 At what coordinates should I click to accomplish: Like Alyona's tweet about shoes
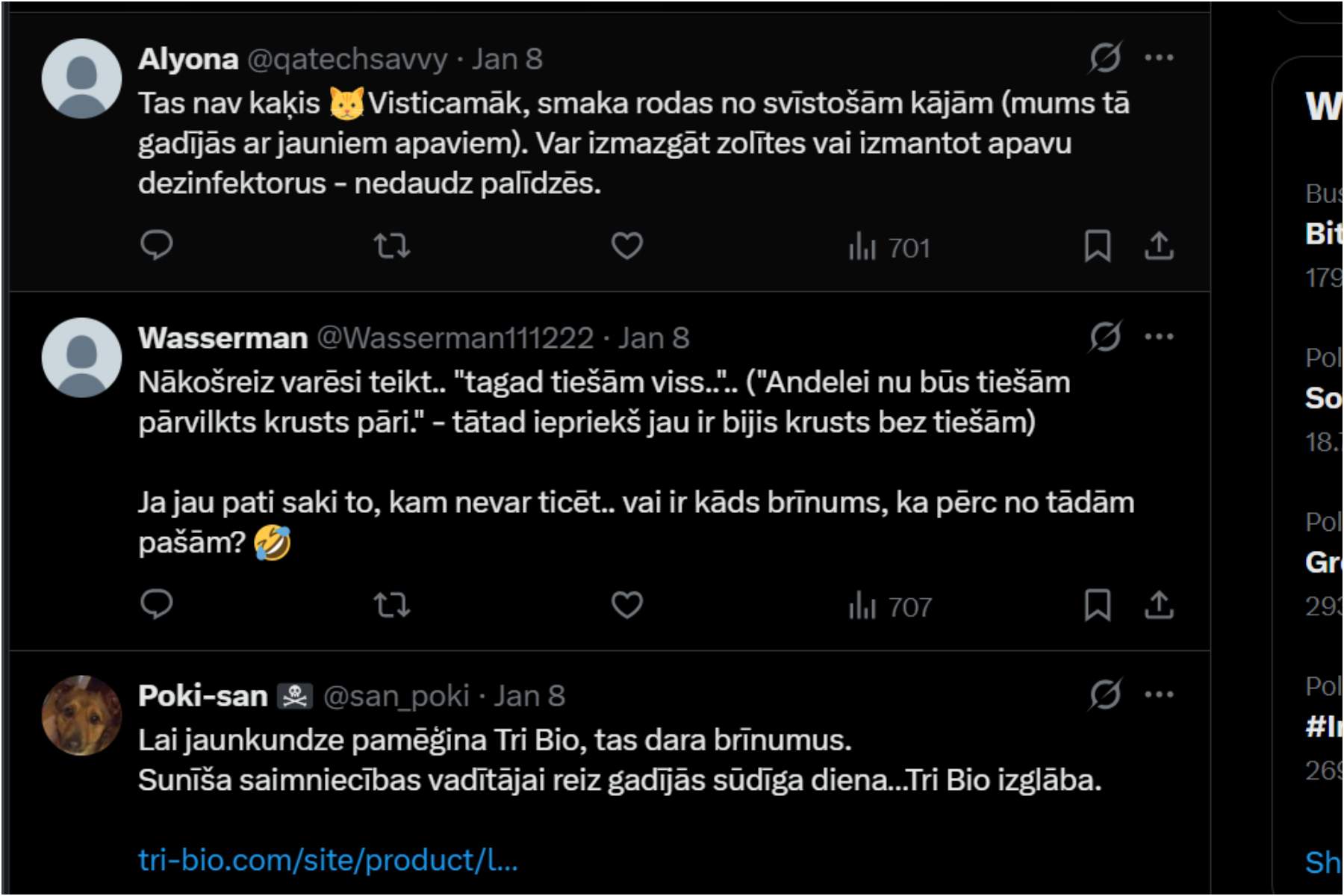(626, 245)
